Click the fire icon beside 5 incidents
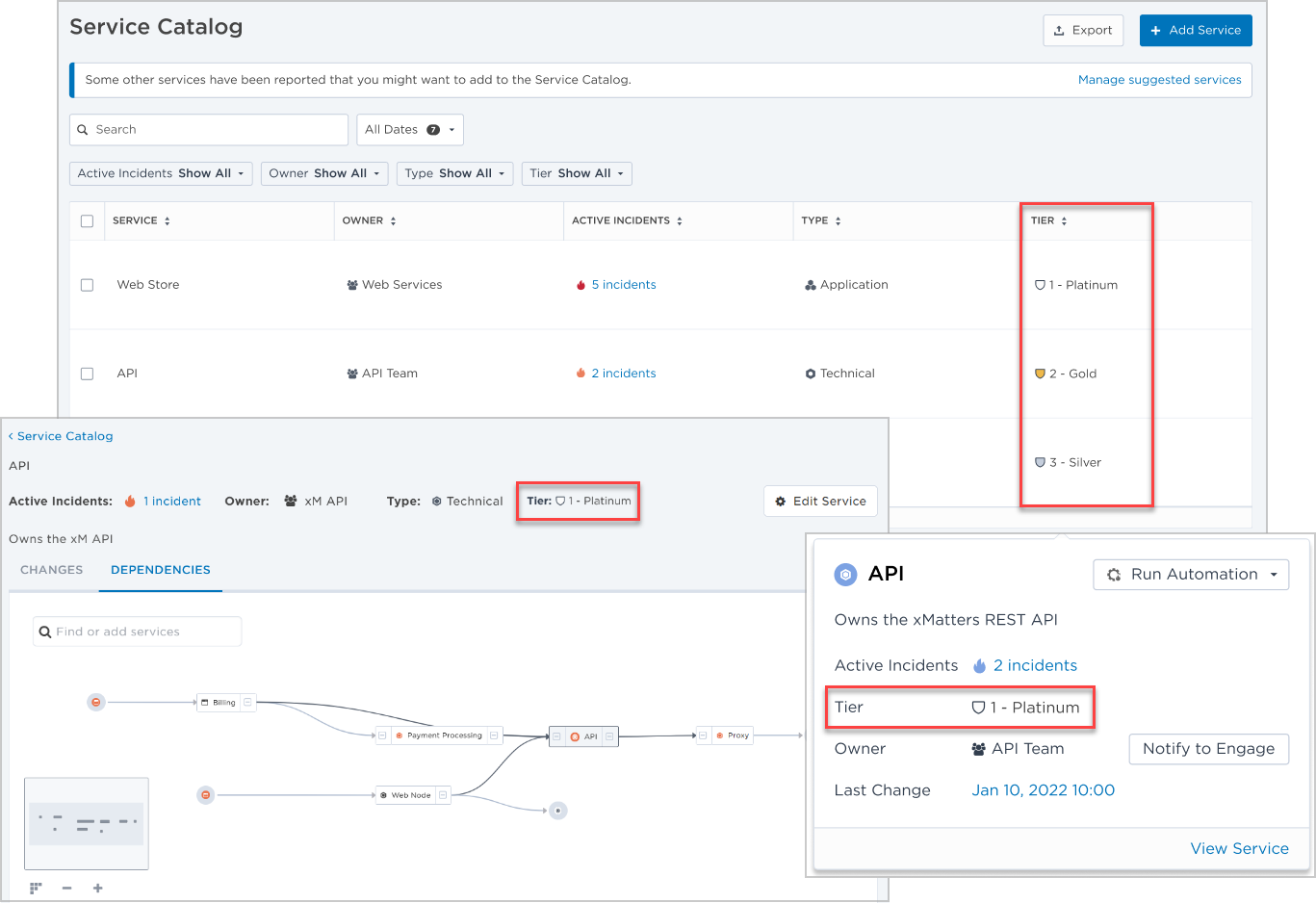Screen dimensions: 1316x903 point(581,285)
